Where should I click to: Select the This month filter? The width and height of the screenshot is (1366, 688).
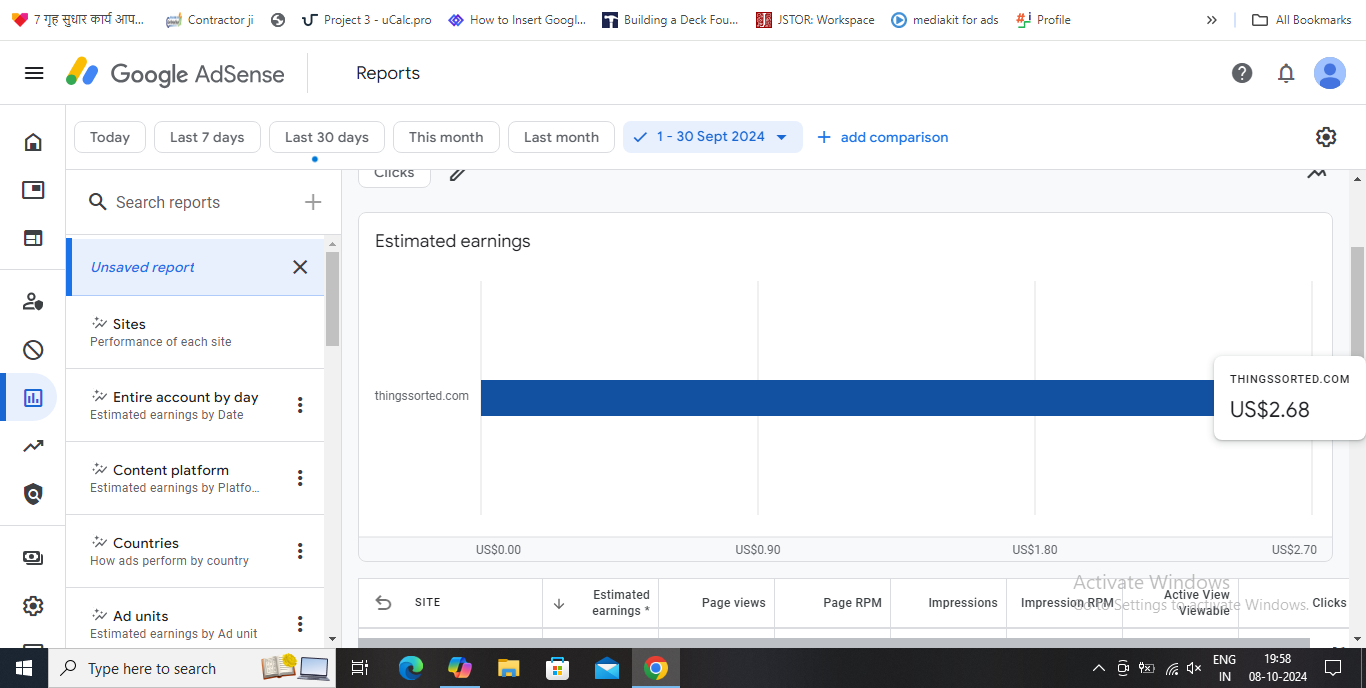click(446, 137)
